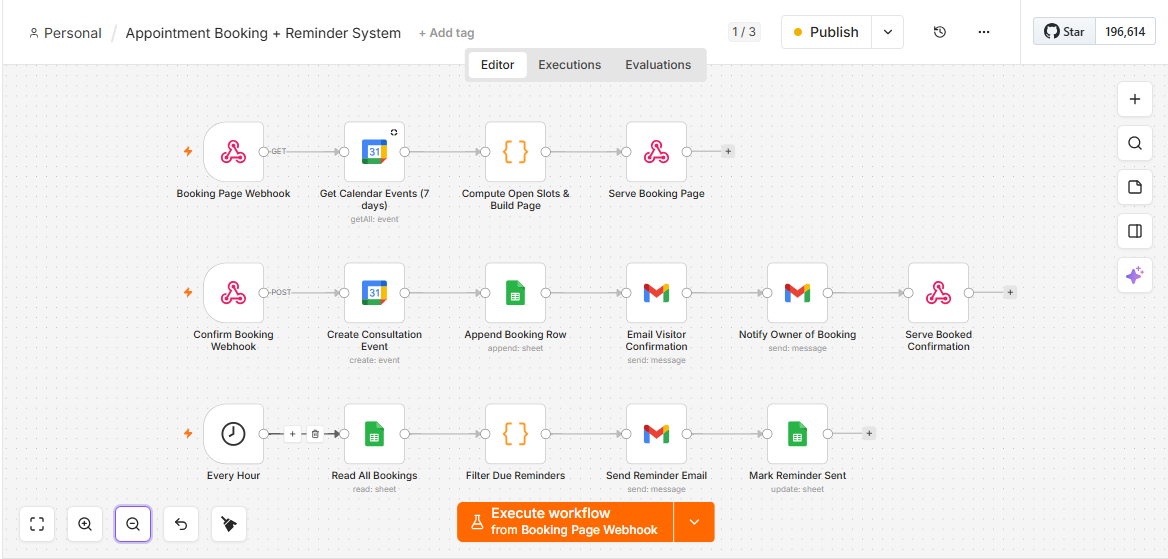Toggle the side panel layout button

pos(1134,231)
